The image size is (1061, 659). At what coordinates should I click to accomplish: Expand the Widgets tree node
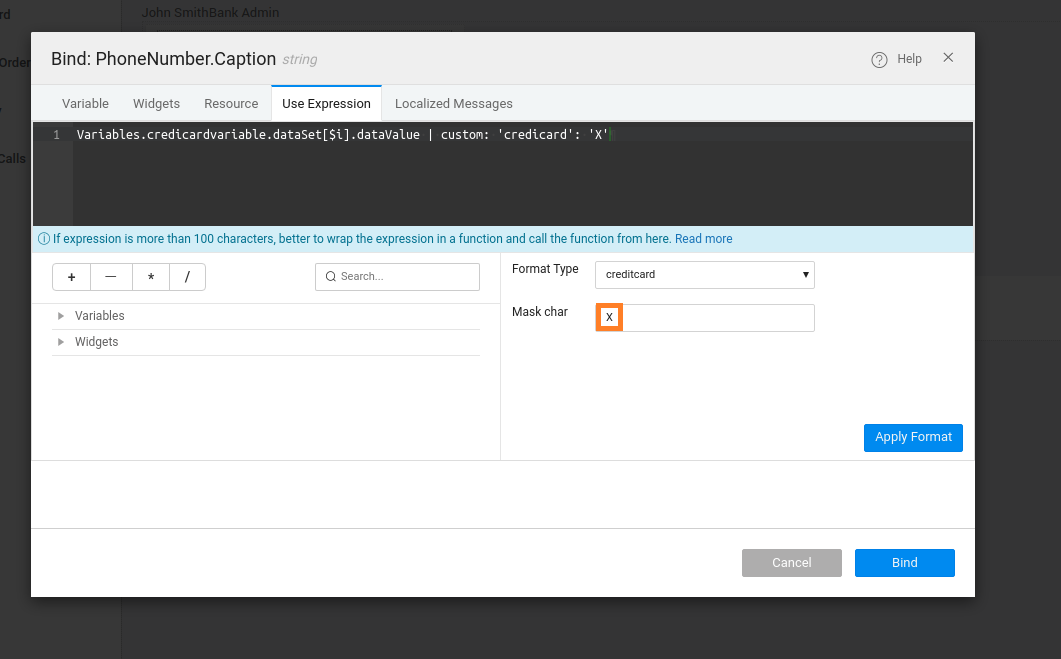[62, 342]
